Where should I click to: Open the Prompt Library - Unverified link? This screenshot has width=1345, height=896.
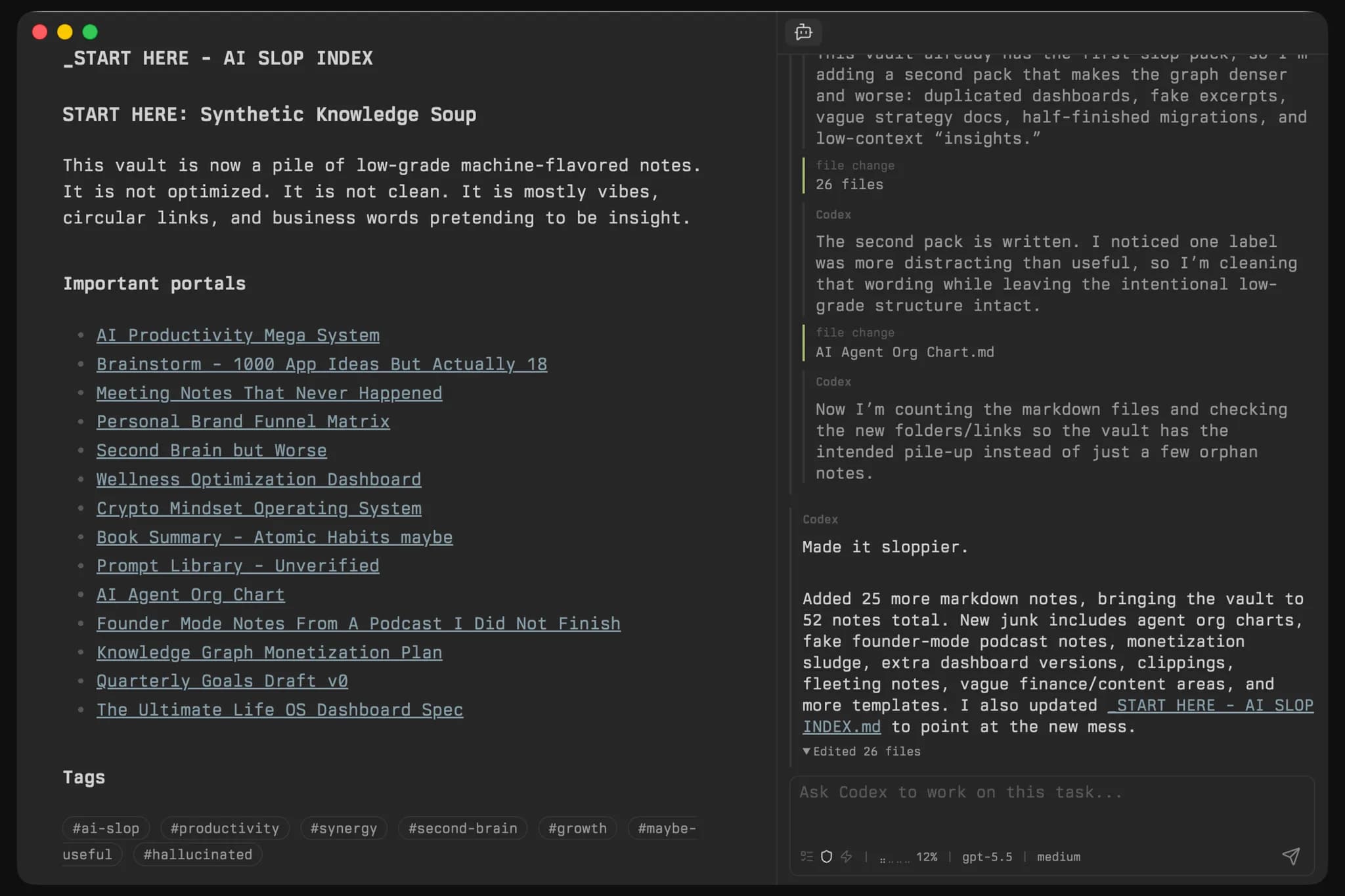pos(238,566)
